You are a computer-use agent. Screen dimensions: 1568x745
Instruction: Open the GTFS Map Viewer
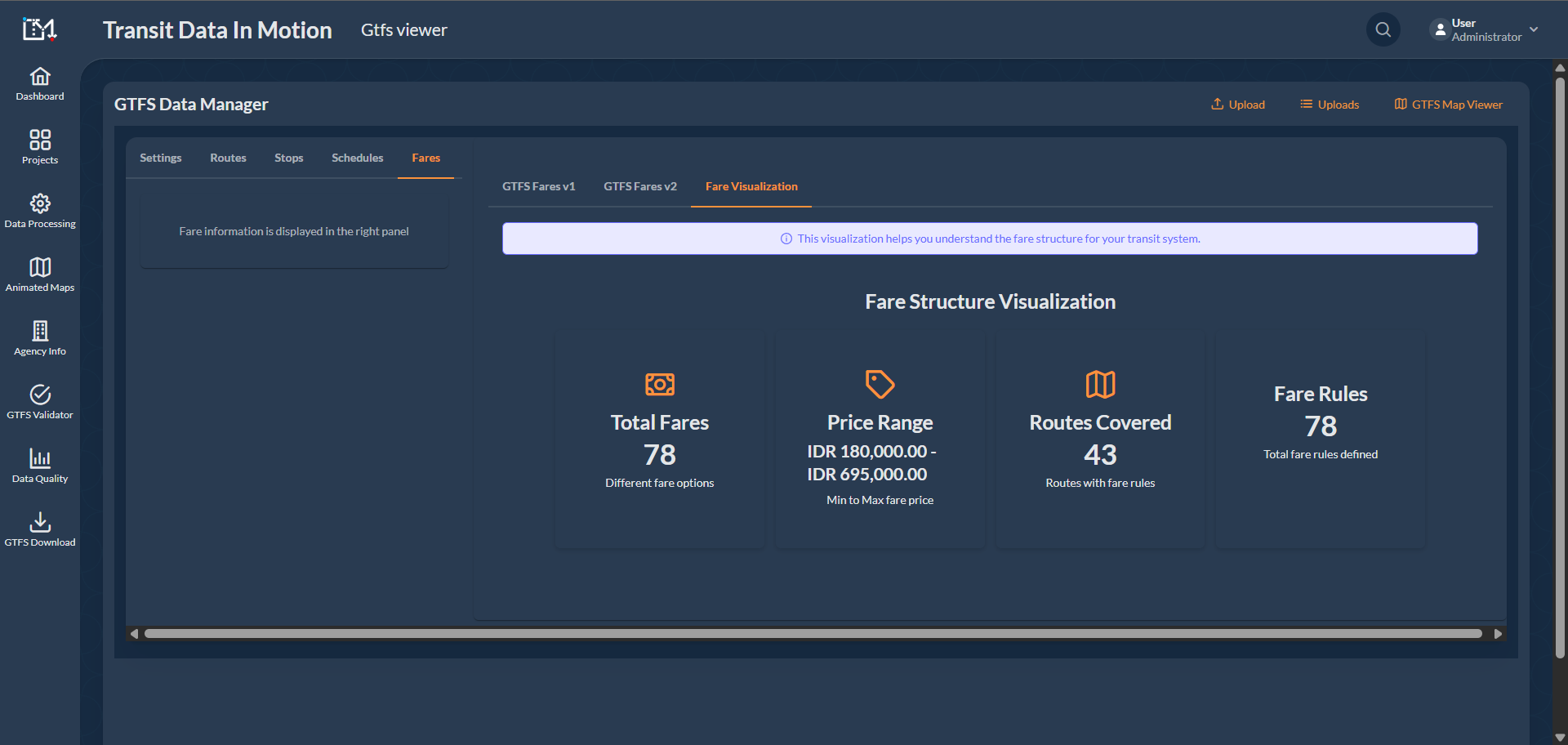coord(1448,104)
